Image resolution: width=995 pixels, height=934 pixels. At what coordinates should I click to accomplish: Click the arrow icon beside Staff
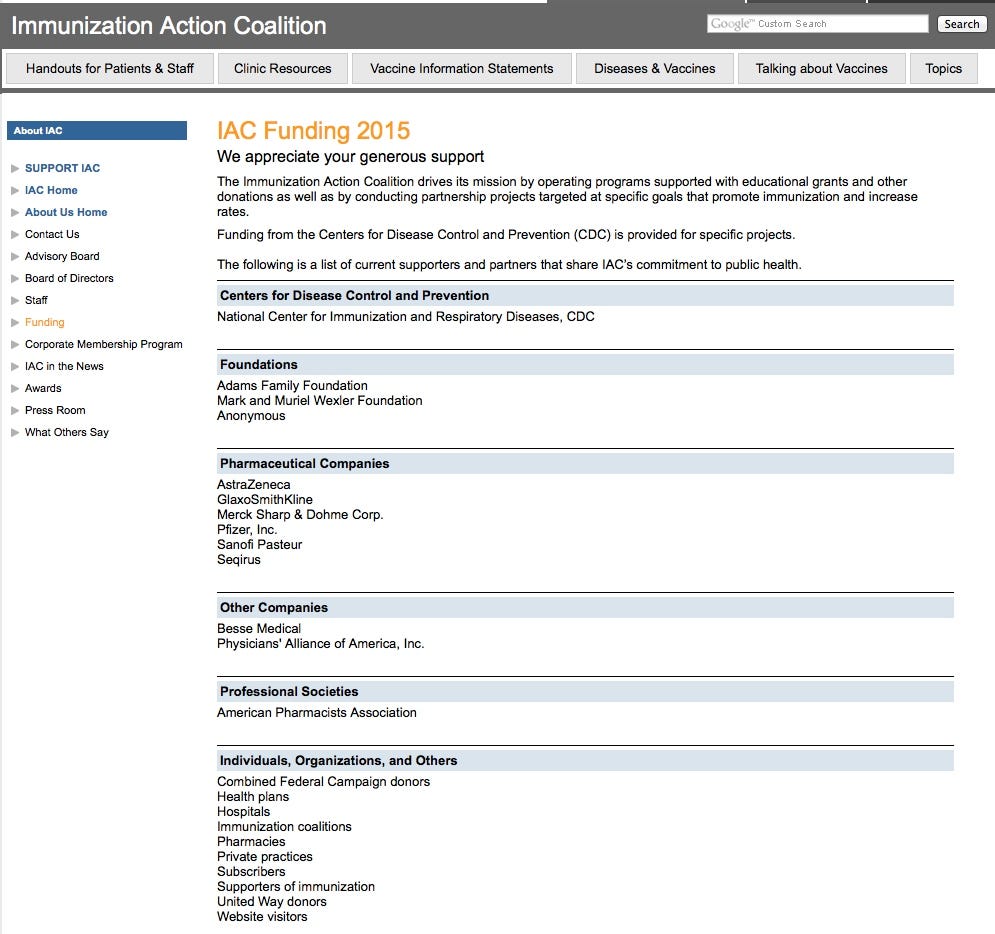click(x=15, y=301)
